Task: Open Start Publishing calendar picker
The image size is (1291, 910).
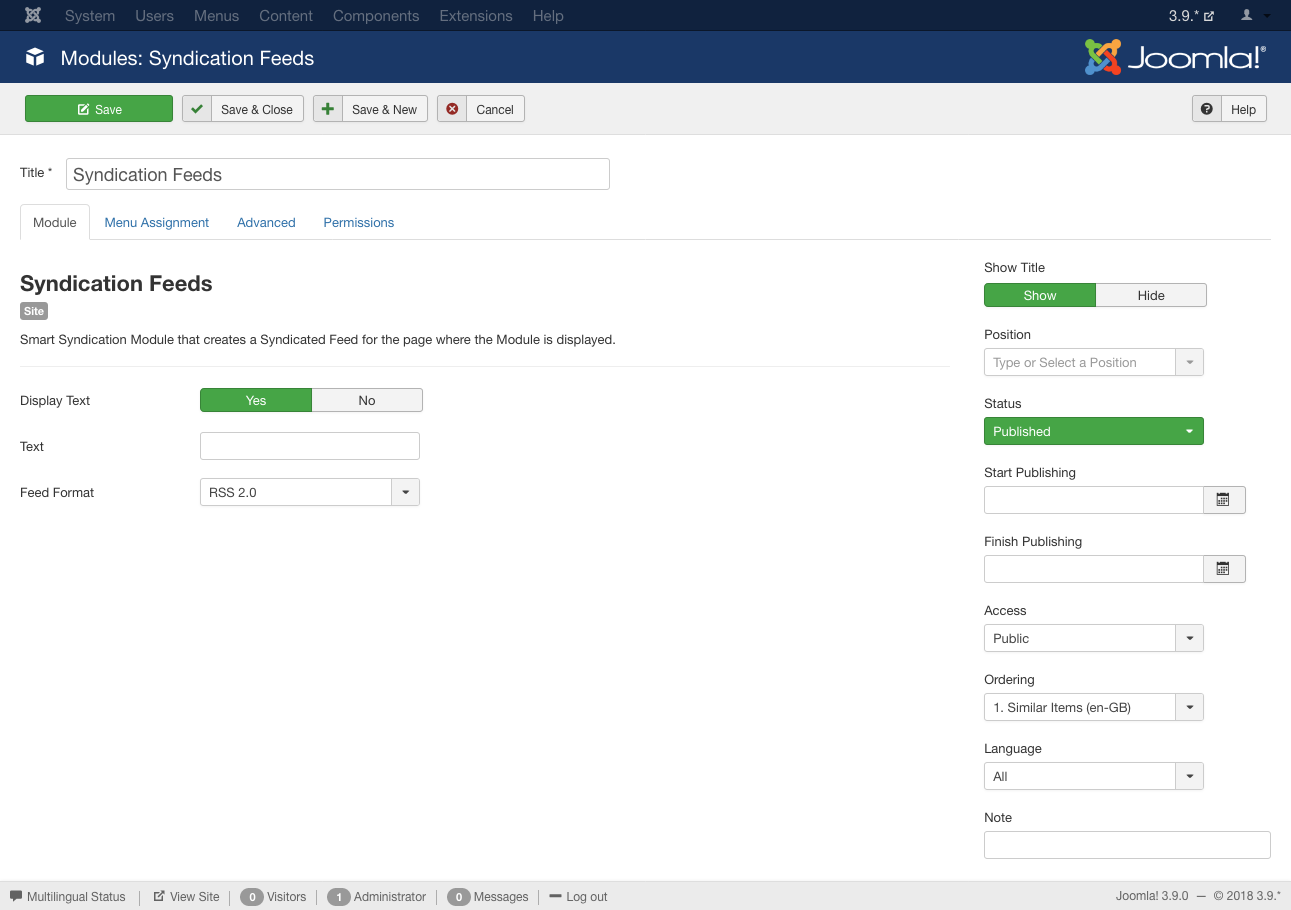Action: pyautogui.click(x=1223, y=500)
